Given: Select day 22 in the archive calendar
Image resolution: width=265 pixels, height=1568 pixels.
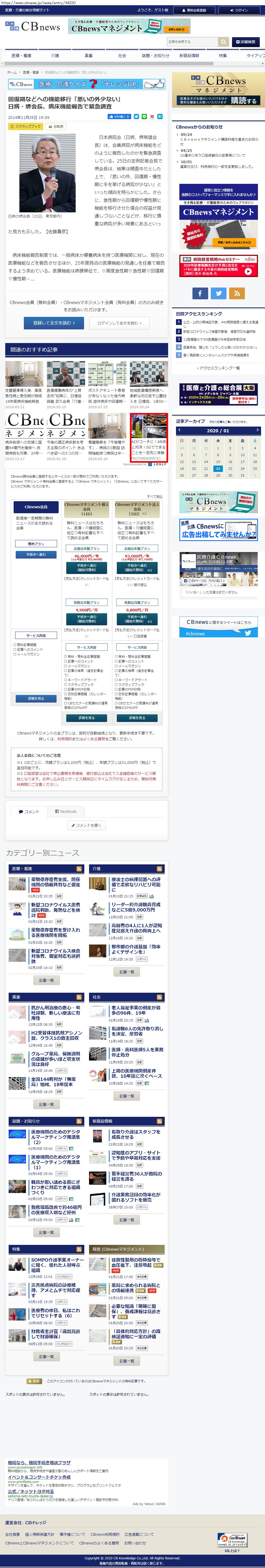Looking at the screenshot, I should [218, 469].
